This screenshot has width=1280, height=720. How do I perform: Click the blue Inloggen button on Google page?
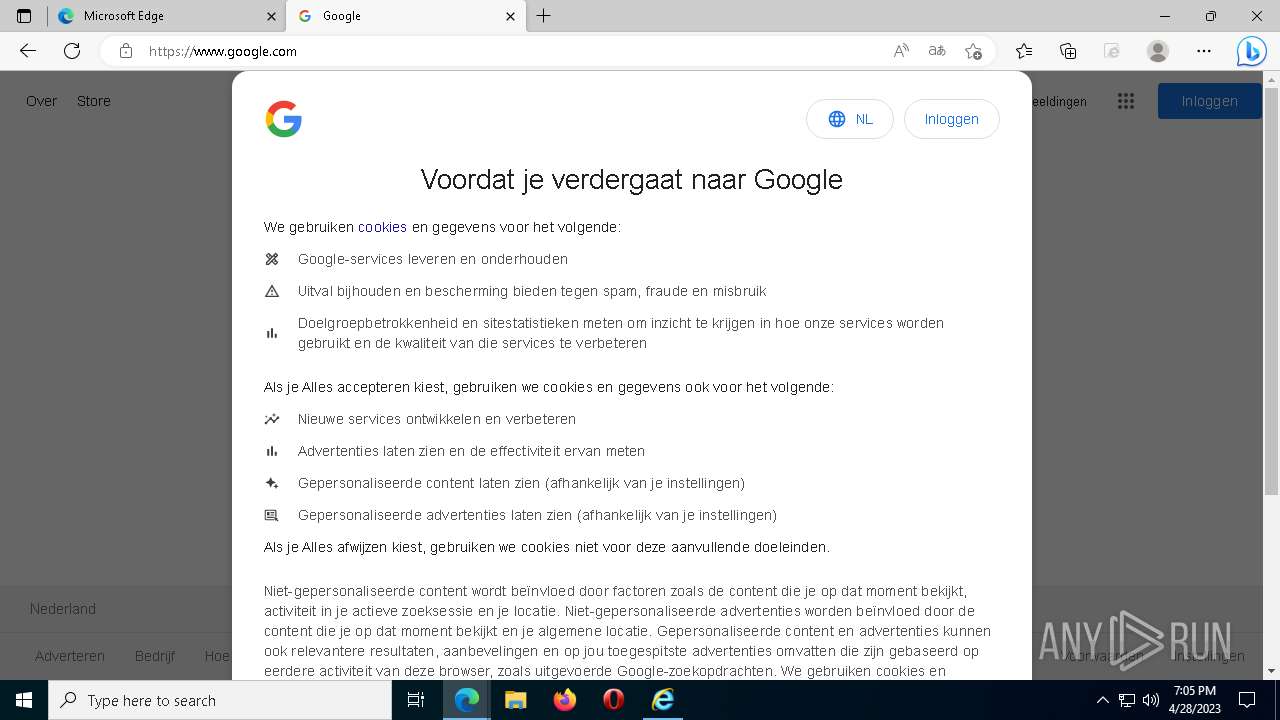point(1209,101)
